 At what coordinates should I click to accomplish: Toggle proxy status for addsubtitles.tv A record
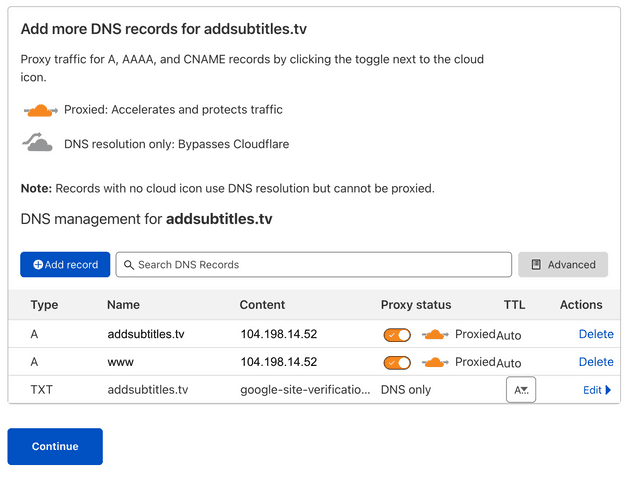(x=397, y=335)
